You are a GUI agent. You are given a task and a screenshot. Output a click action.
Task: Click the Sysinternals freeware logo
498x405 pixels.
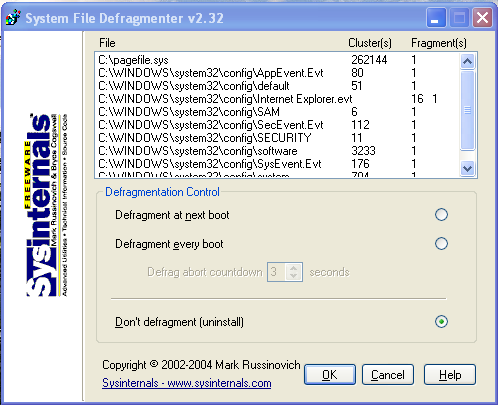(46, 205)
